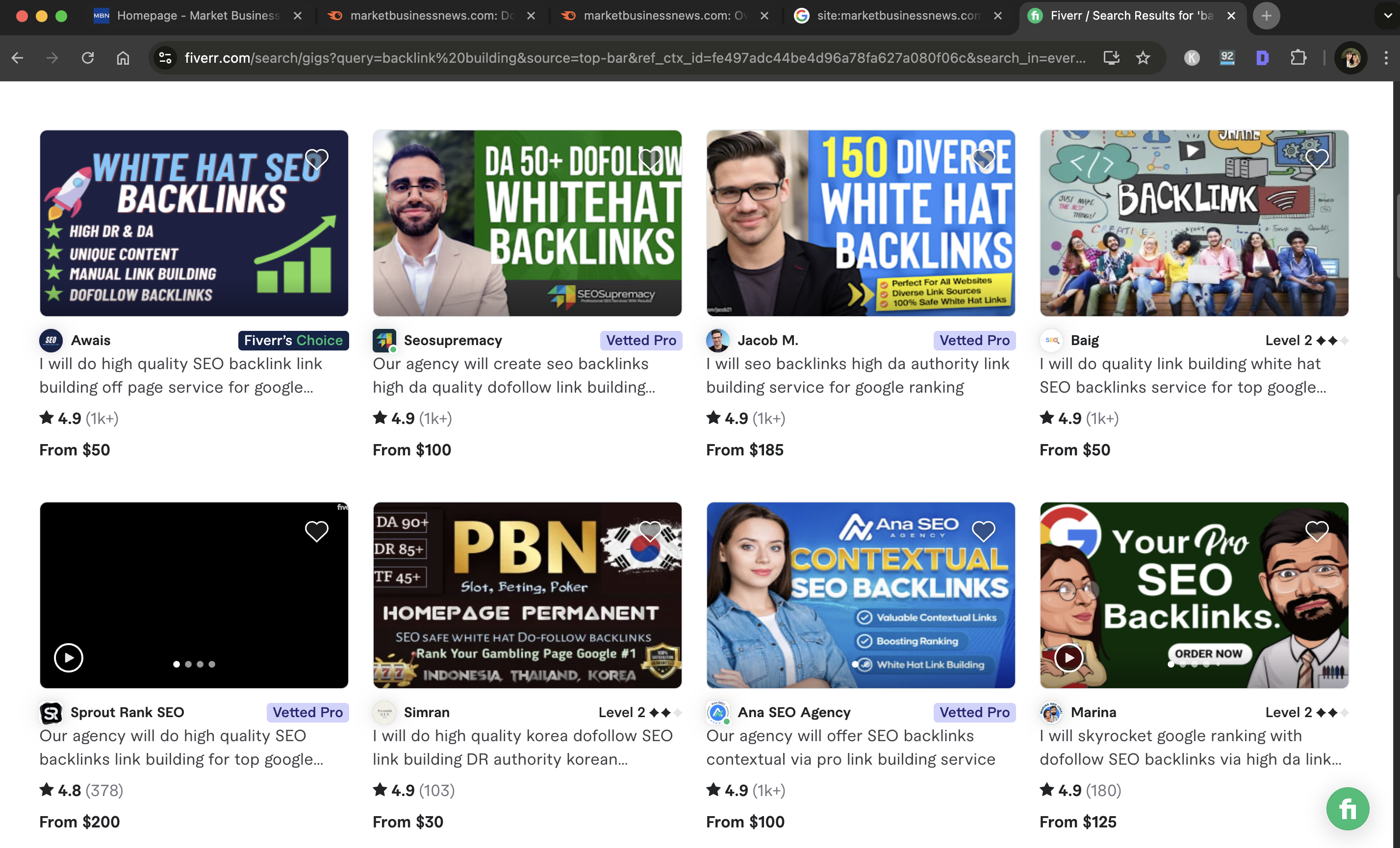Close the Google site search tab
This screenshot has height=848, width=1400.
998,16
